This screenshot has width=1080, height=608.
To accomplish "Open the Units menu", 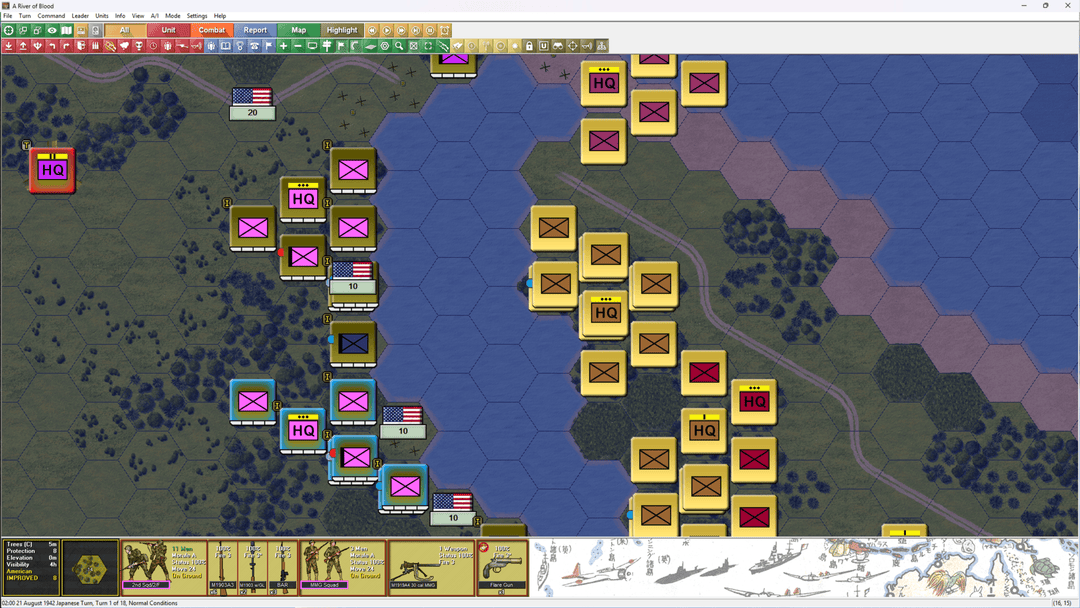I will coord(102,16).
